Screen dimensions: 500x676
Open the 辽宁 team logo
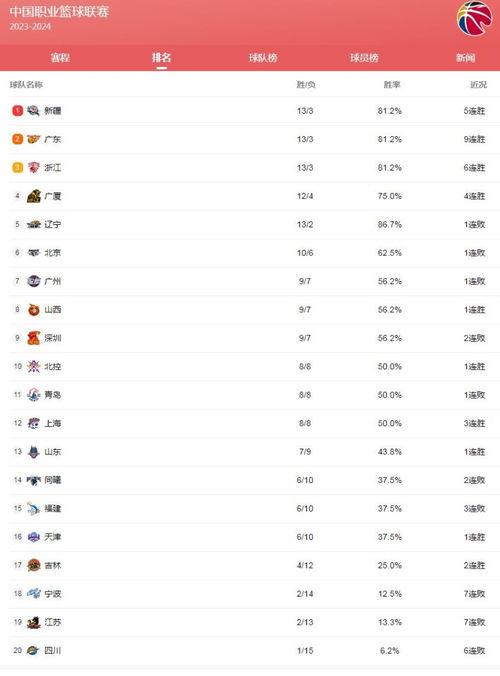[x=34, y=225]
